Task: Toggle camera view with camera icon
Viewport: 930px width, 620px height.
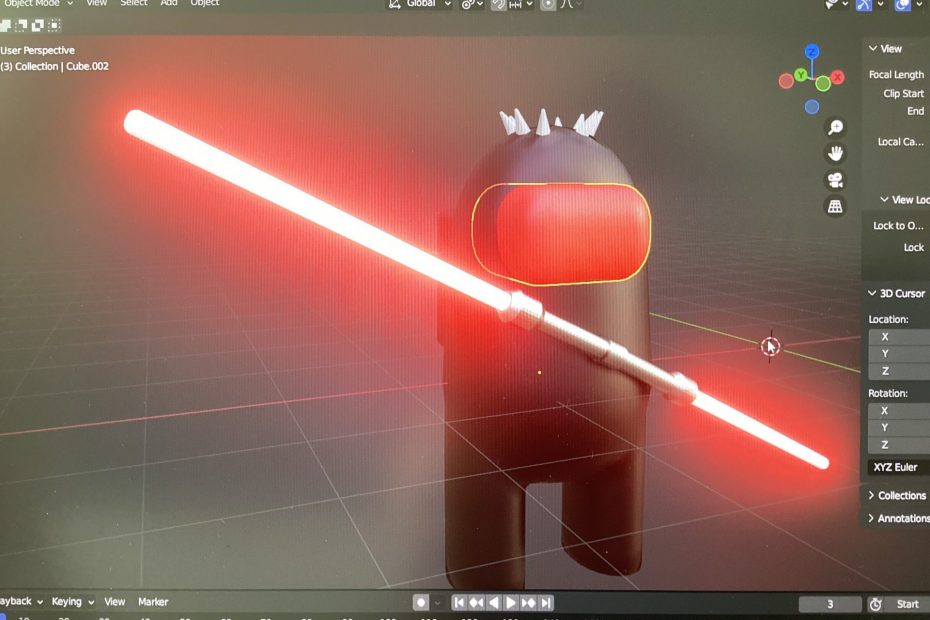Action: point(835,180)
